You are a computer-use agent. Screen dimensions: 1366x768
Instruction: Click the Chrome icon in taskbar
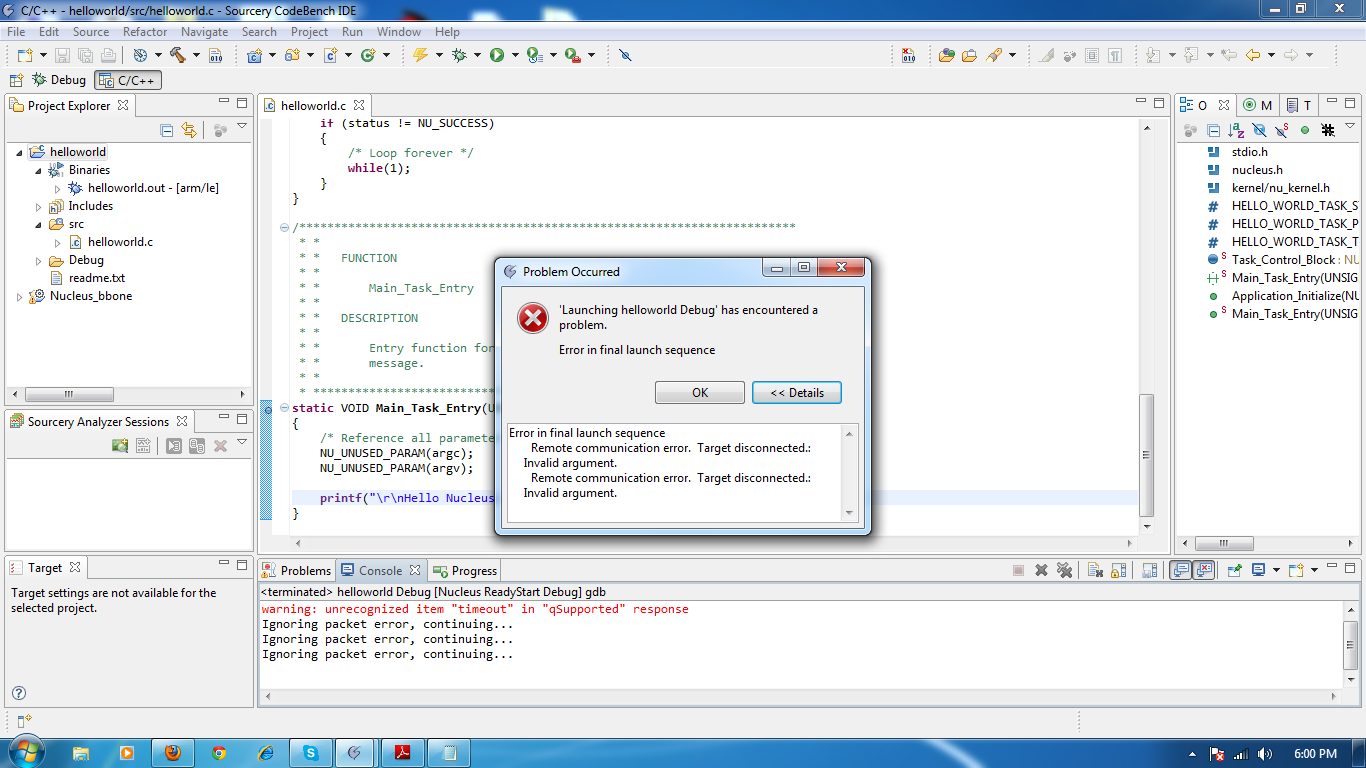(x=219, y=753)
